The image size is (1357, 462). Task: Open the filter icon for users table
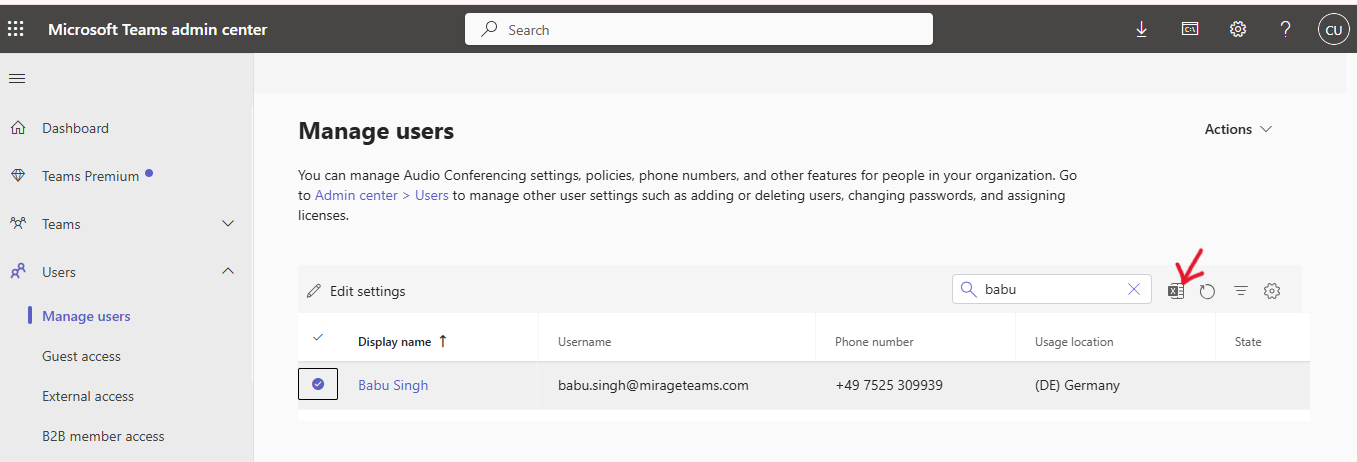1240,291
